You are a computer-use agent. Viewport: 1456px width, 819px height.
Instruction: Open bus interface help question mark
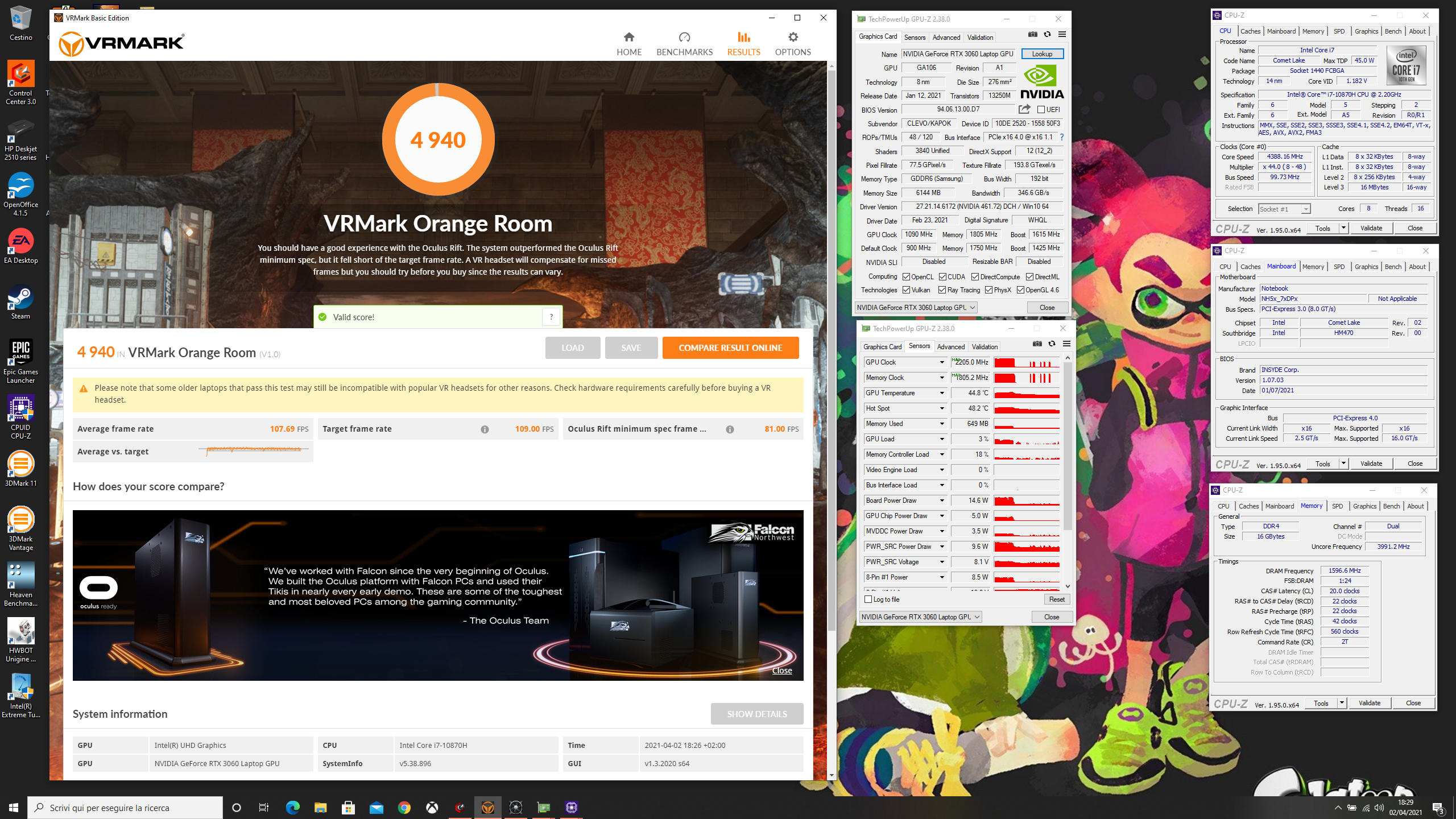(x=1062, y=137)
